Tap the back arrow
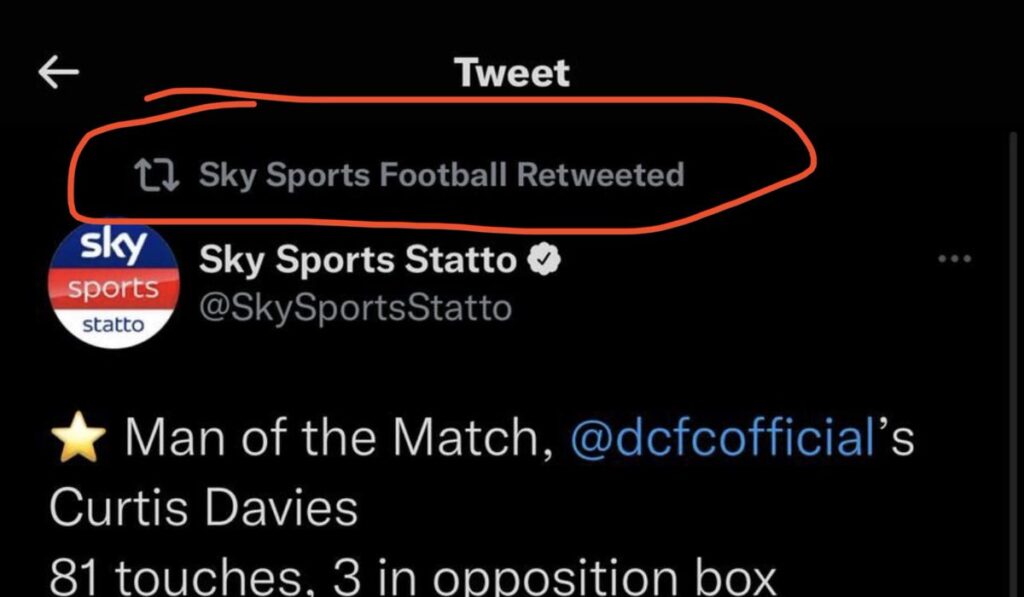 click(58, 73)
